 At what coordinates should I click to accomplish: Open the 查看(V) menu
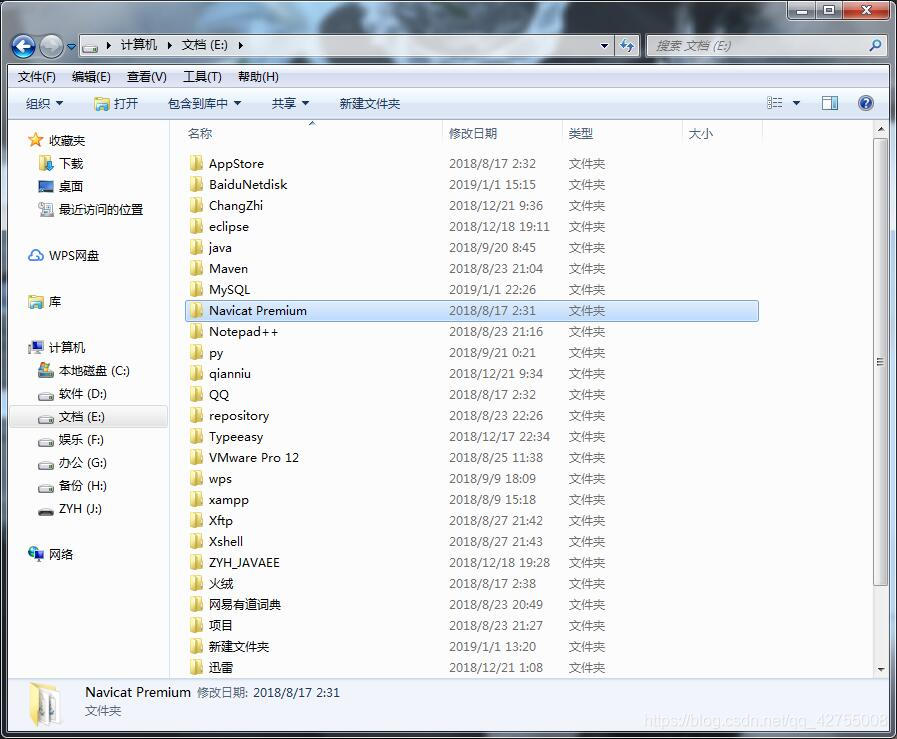[x=146, y=77]
